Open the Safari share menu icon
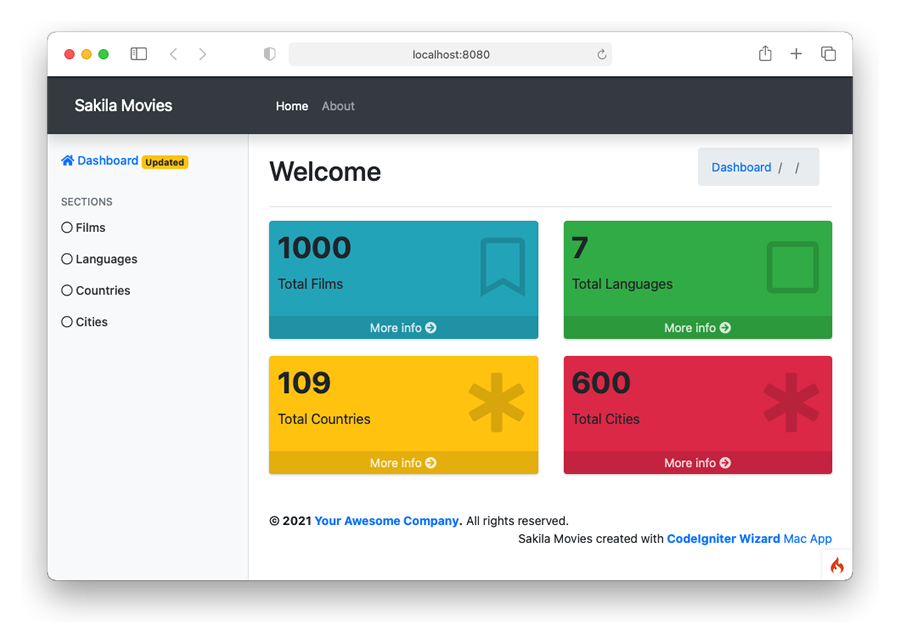Viewport: 900px width, 643px height. (x=765, y=54)
